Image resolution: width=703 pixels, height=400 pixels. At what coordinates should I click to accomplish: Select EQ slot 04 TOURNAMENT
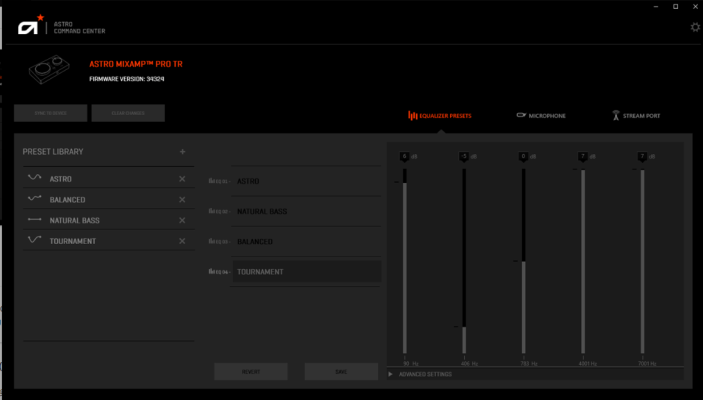(x=306, y=272)
